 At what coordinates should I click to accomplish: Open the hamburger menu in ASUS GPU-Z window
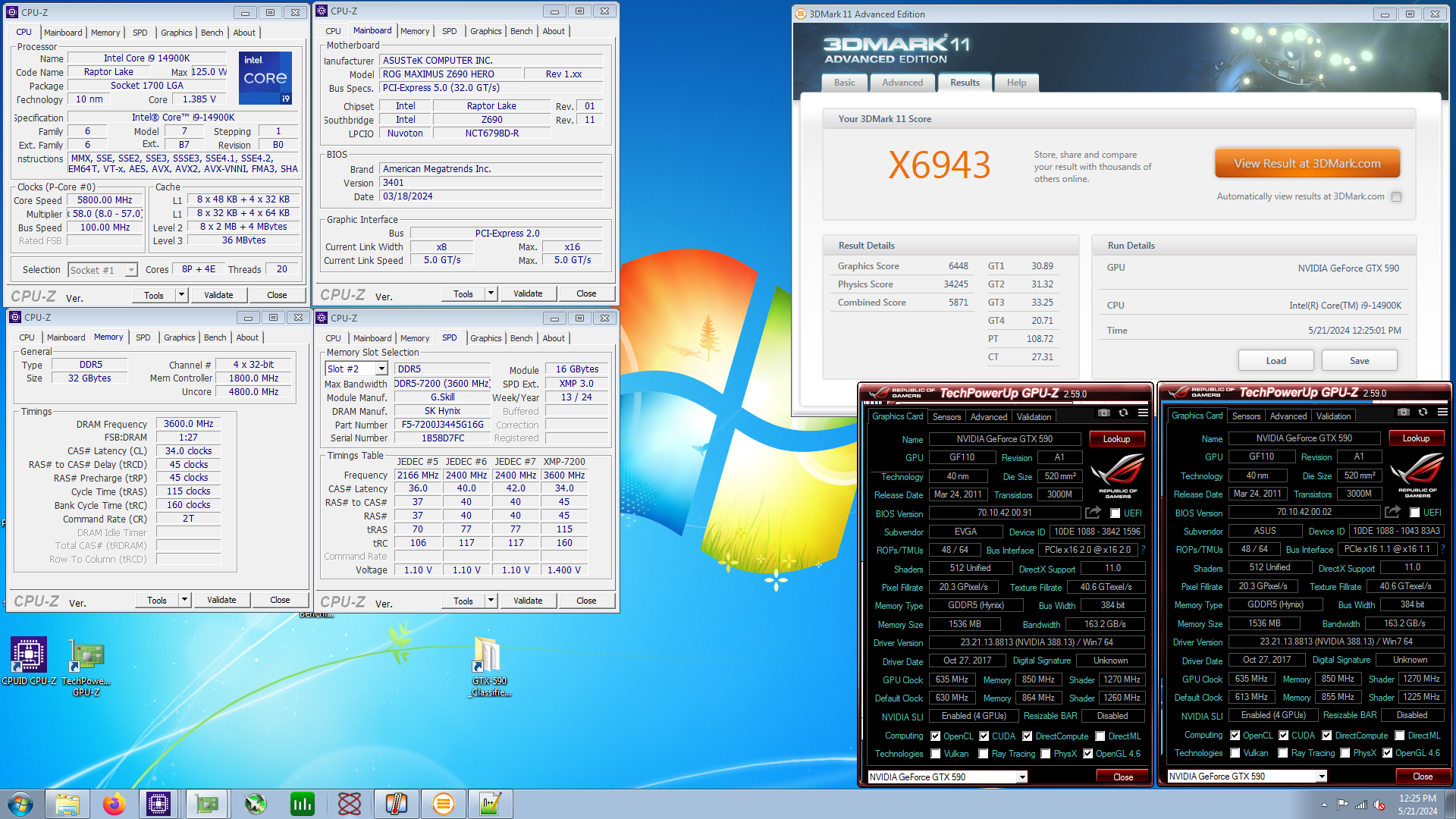point(1442,413)
